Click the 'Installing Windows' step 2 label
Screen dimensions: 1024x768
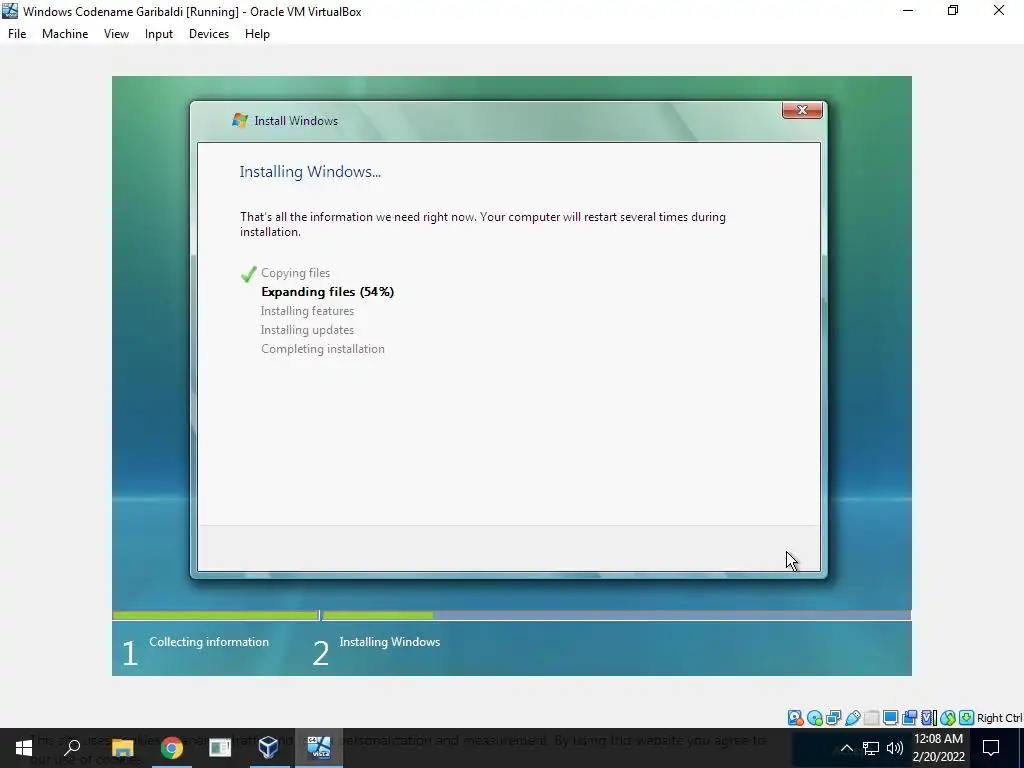[389, 642]
